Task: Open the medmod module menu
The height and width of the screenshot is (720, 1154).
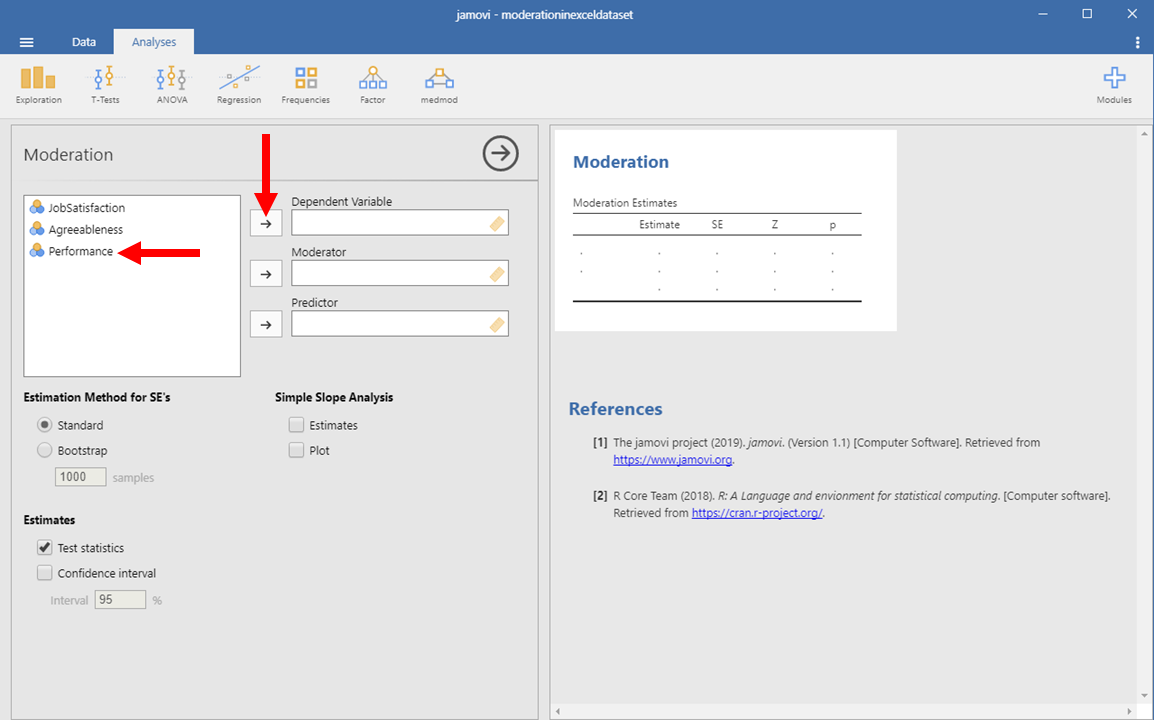Action: click(438, 84)
